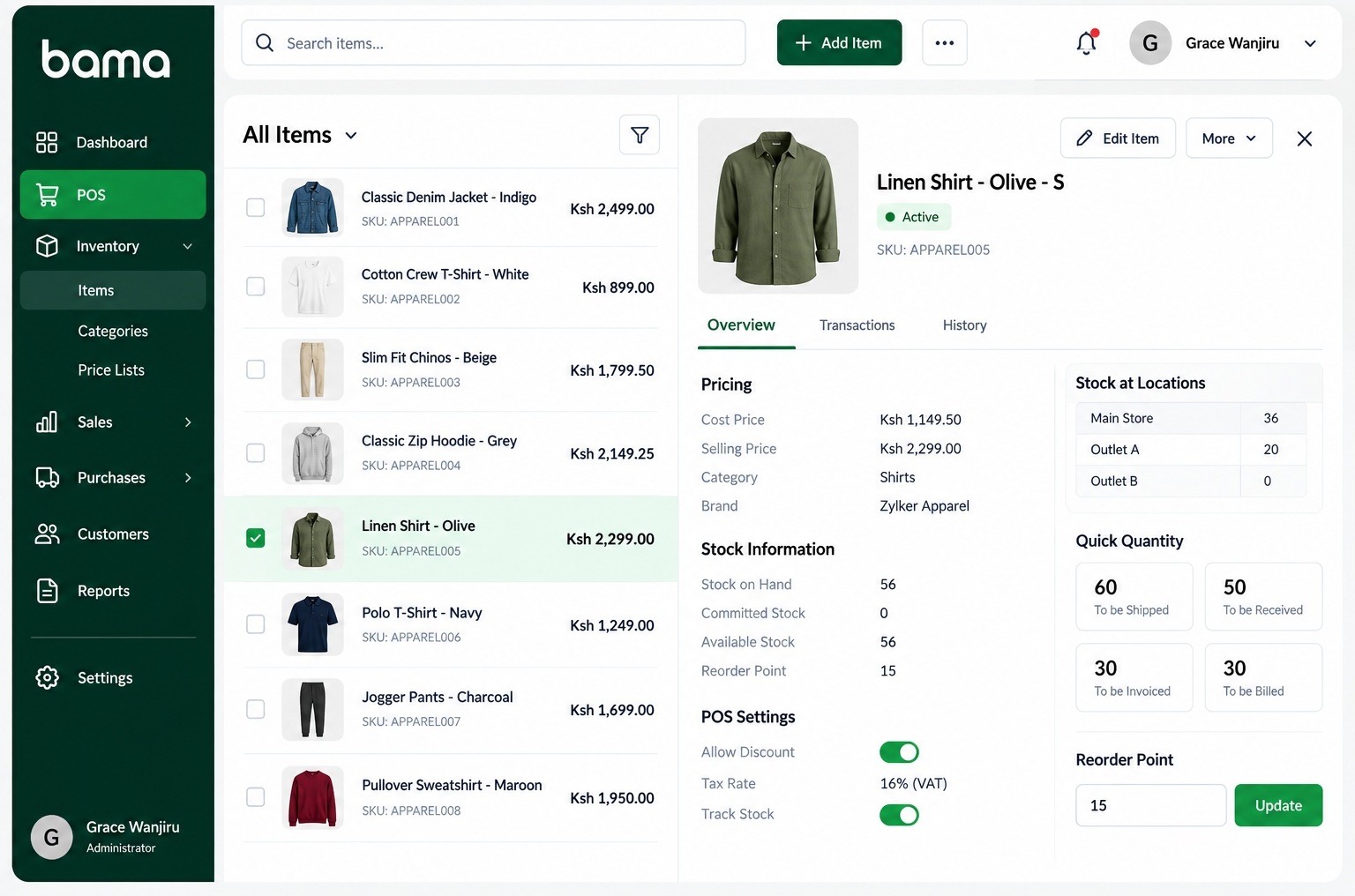
Task: Click Grace Wanjiru avatar in top bar
Action: click(1150, 43)
